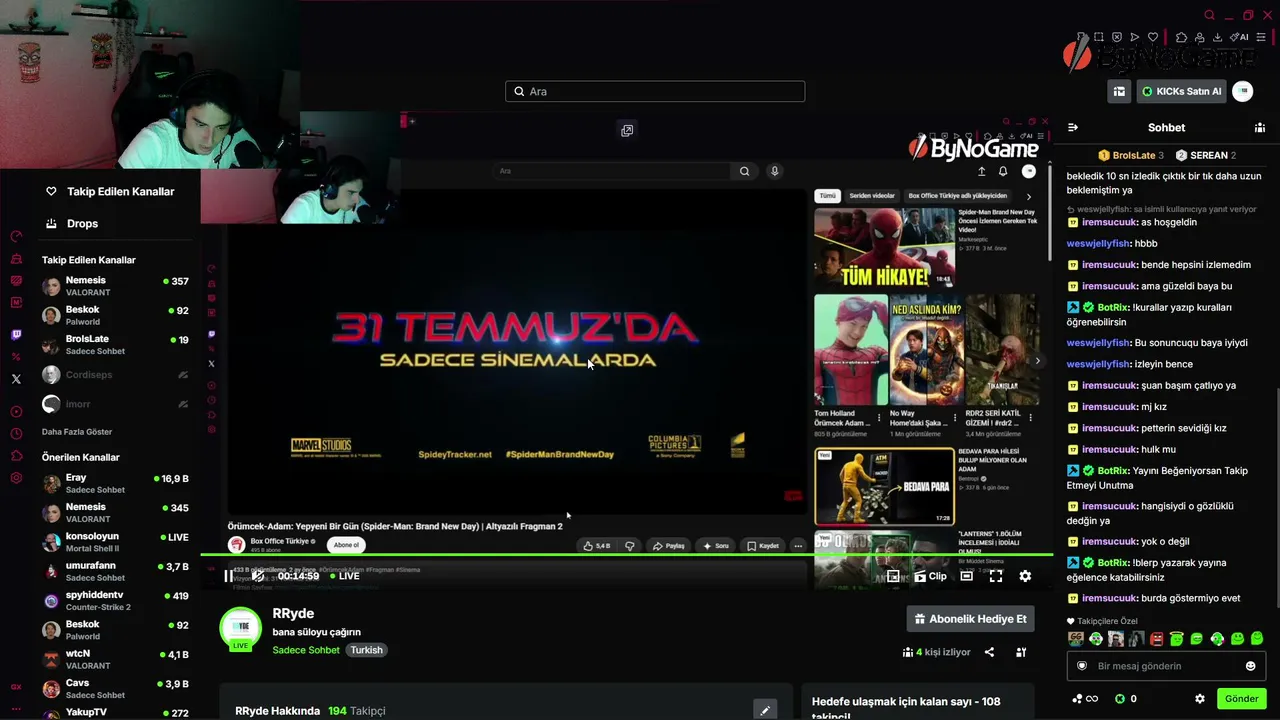This screenshot has height=720, width=1280.
Task: Edit the 'RRyde Hakkında' section with the pencil
Action: [x=765, y=710]
